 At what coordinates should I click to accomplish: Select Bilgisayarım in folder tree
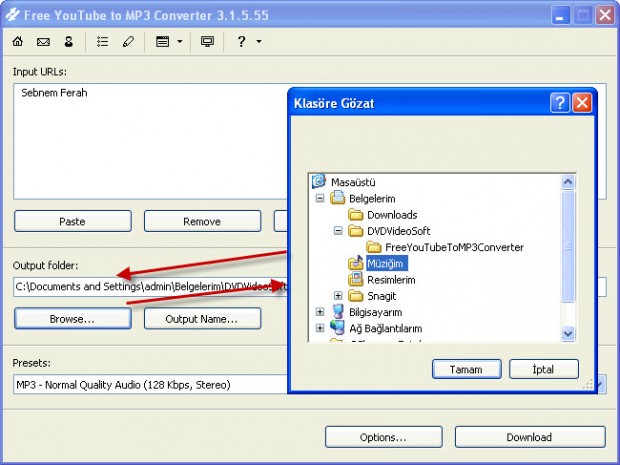(x=375, y=312)
